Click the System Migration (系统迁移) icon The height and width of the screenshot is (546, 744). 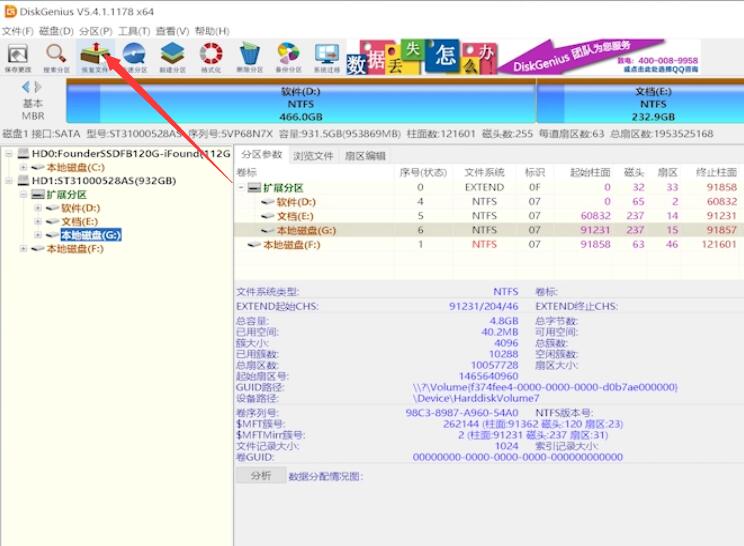point(327,57)
